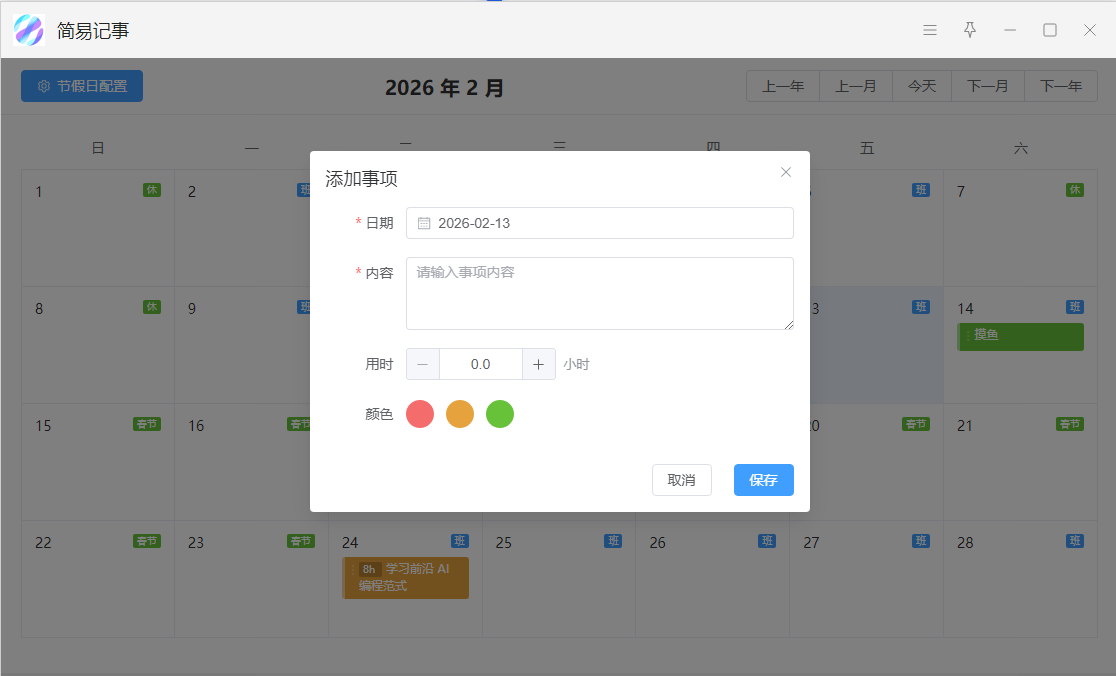Navigate to 下一月 next month
The image size is (1116, 676).
(x=988, y=87)
